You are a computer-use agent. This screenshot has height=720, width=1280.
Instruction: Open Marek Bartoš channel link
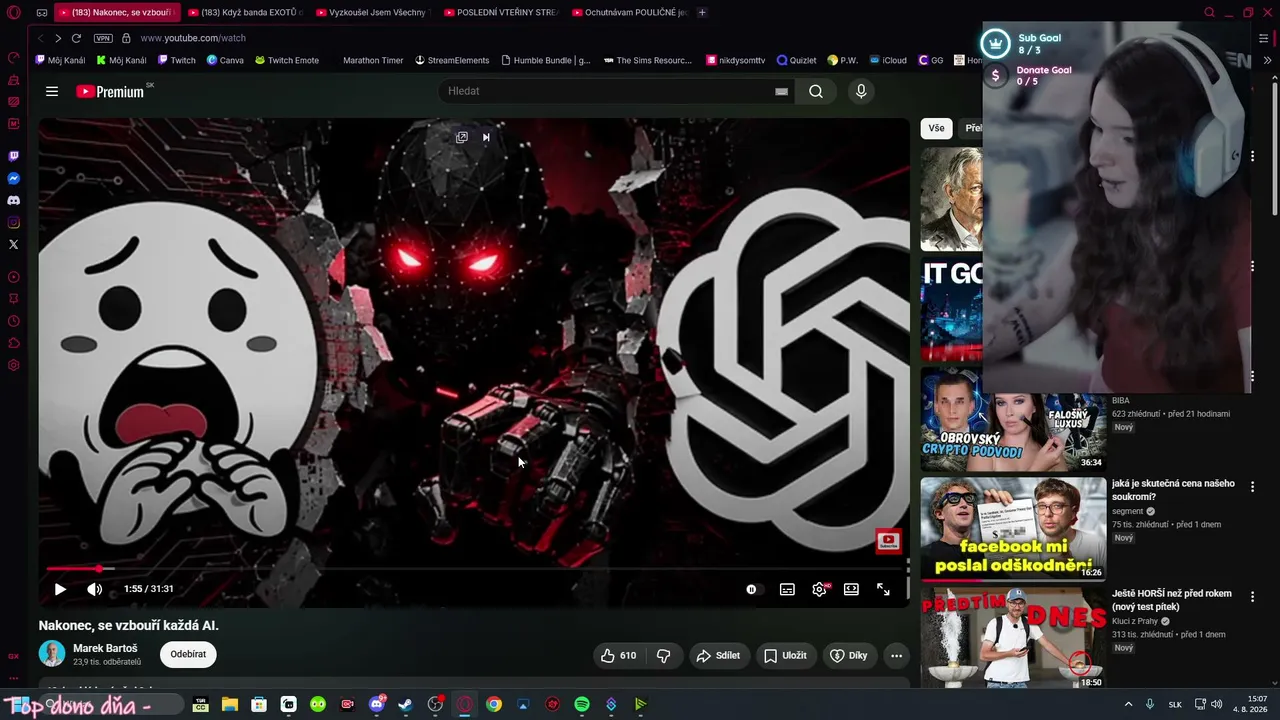105,648
